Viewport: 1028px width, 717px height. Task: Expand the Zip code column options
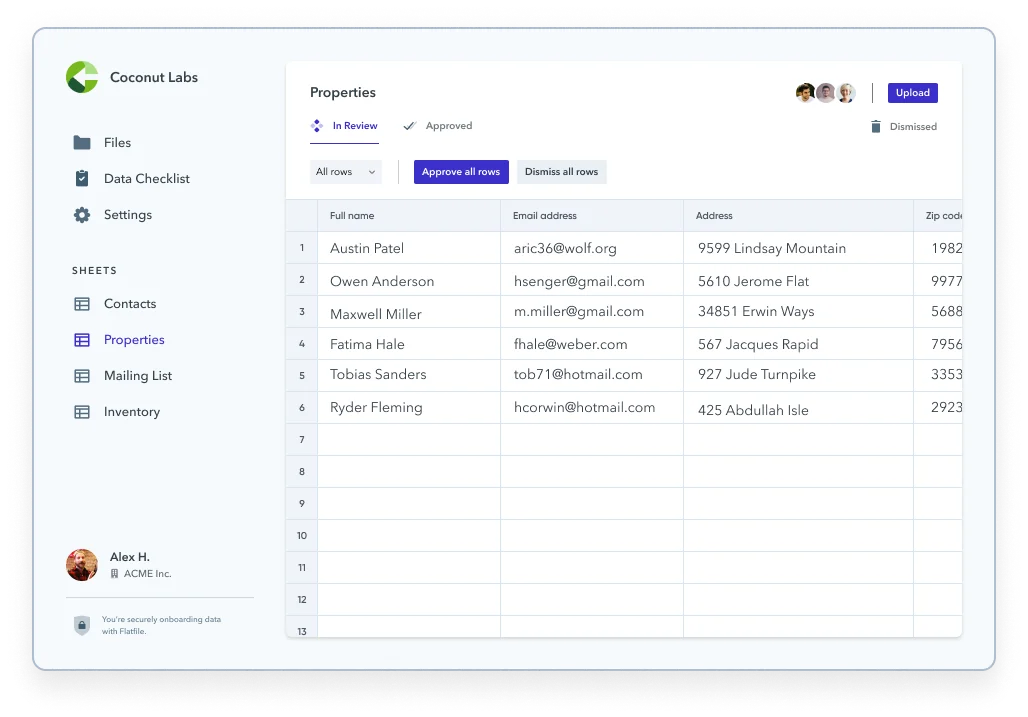tap(940, 215)
